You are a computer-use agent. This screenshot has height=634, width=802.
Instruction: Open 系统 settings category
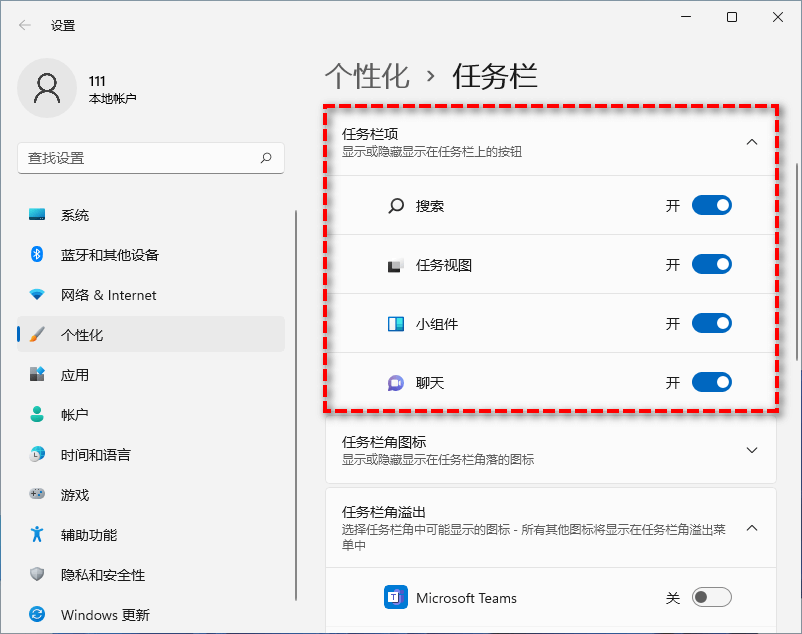(151, 215)
